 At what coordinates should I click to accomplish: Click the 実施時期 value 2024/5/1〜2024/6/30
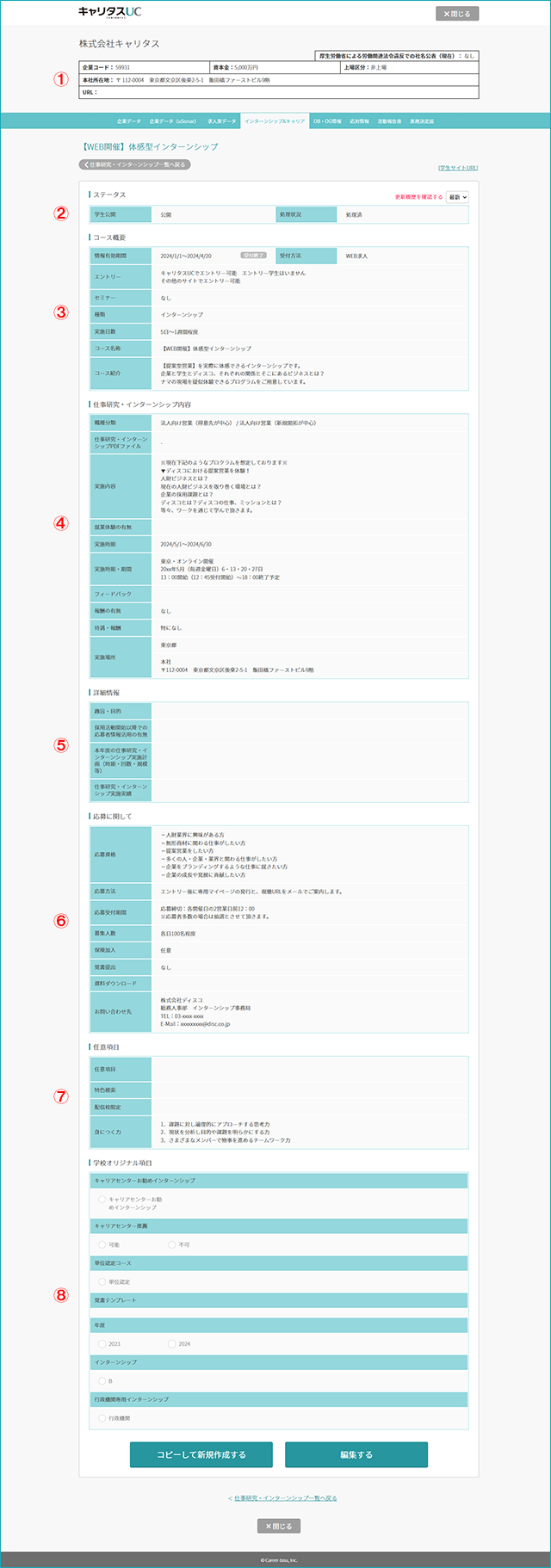186,545
